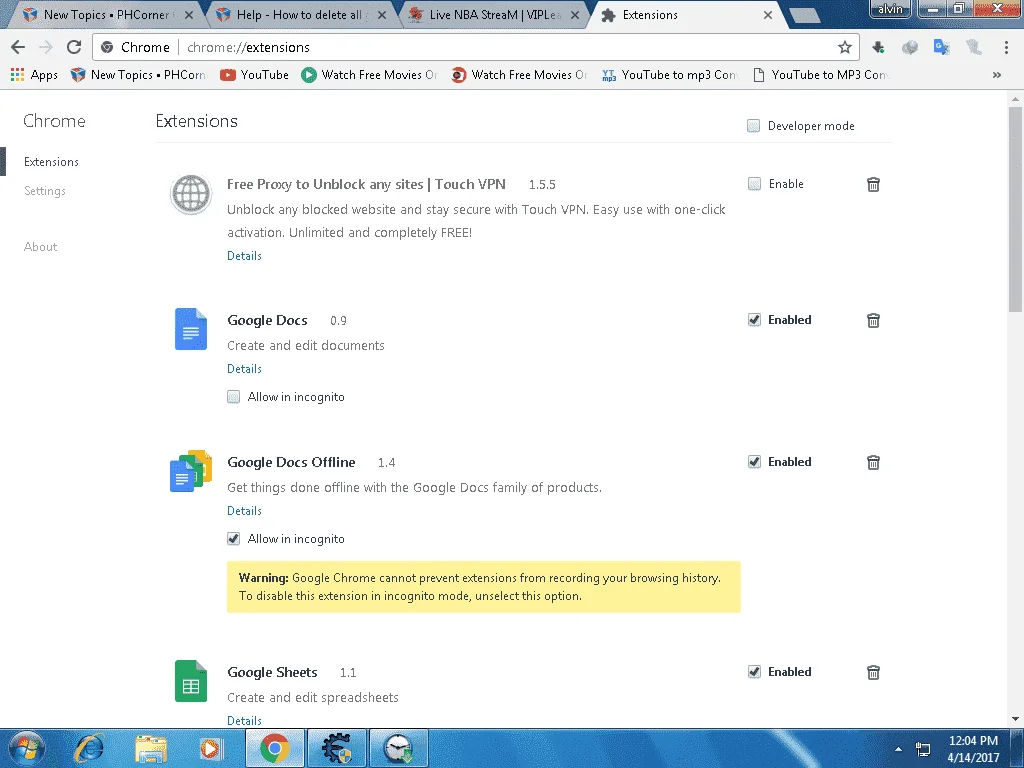
Task: Open Details link for Google Docs
Action: [x=244, y=368]
